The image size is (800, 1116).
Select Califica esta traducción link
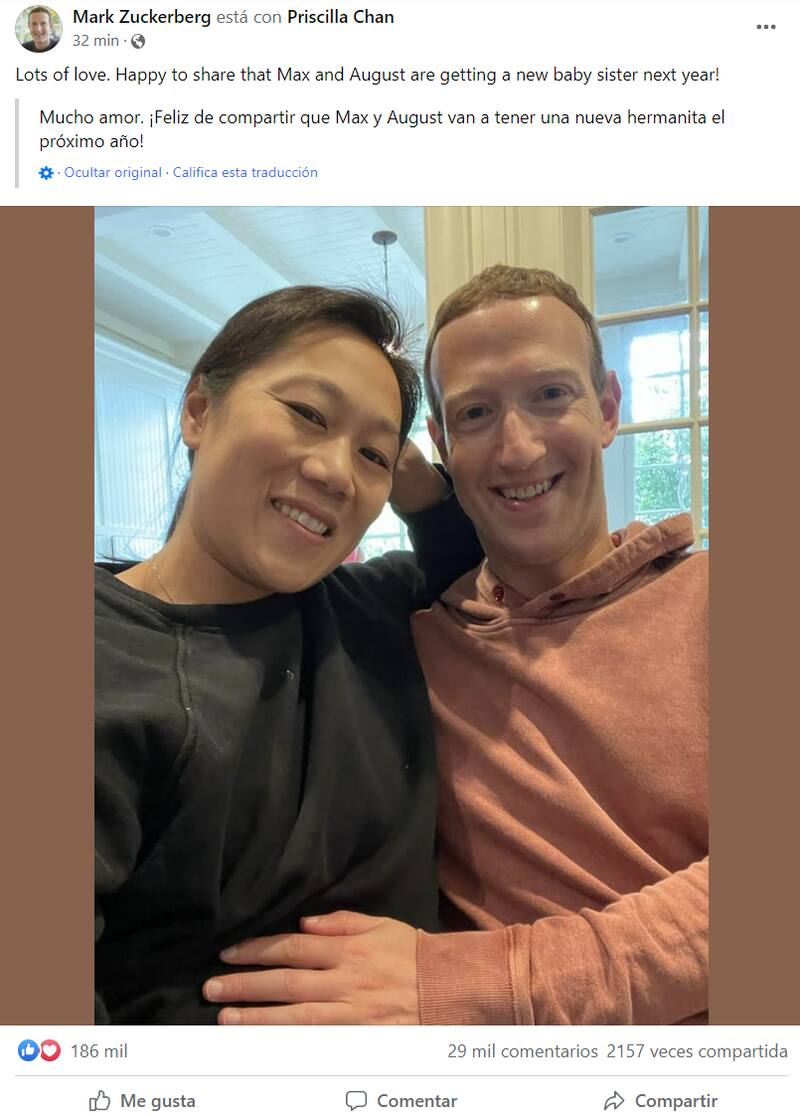click(245, 172)
